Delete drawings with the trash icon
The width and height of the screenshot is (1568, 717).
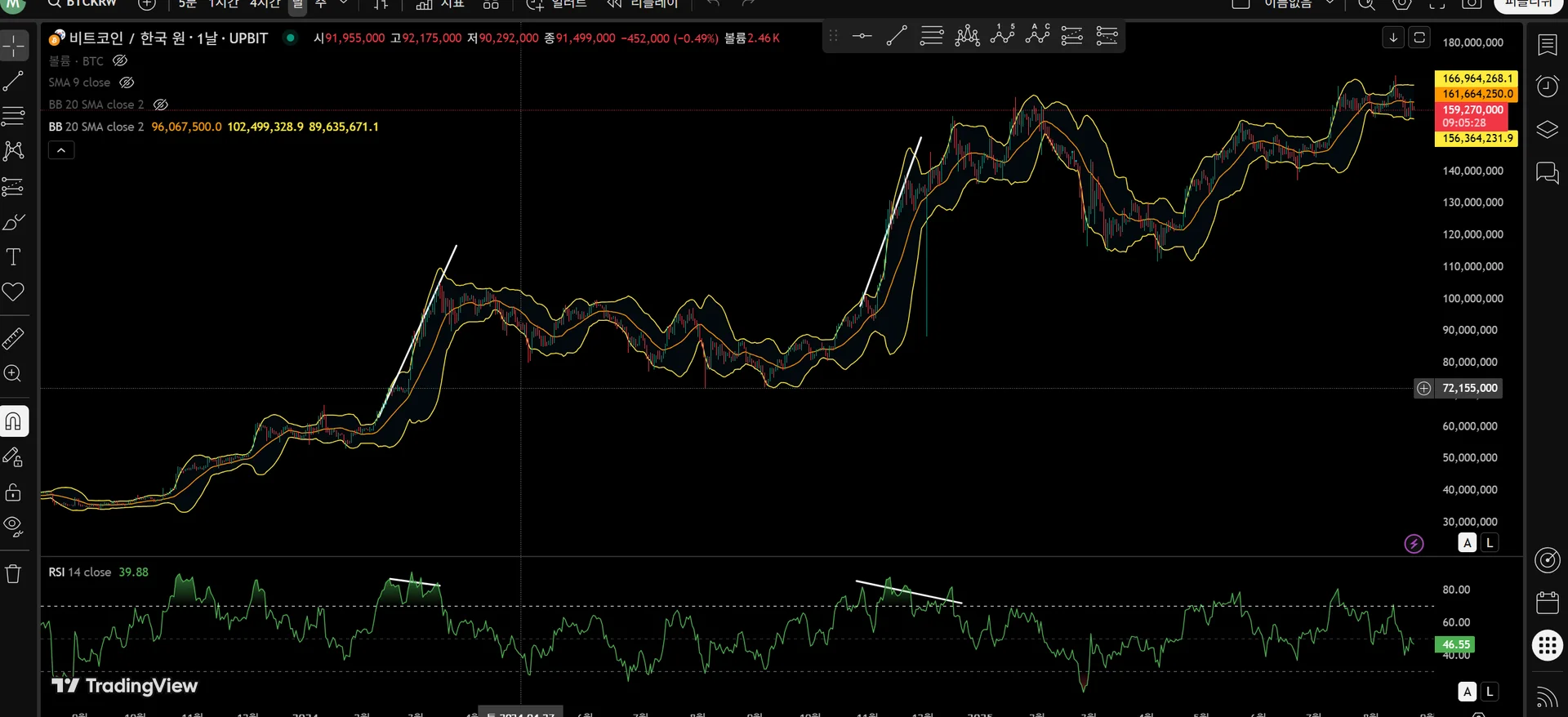click(14, 574)
